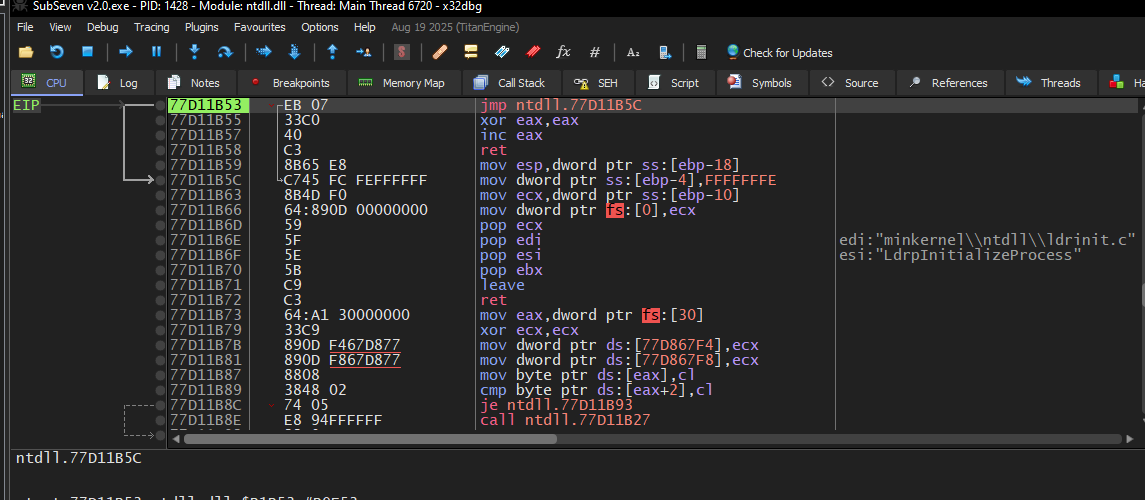Image resolution: width=1145 pixels, height=500 pixels.
Task: Toggle breakpoint dot at address 77D11B8E
Action: (160, 421)
